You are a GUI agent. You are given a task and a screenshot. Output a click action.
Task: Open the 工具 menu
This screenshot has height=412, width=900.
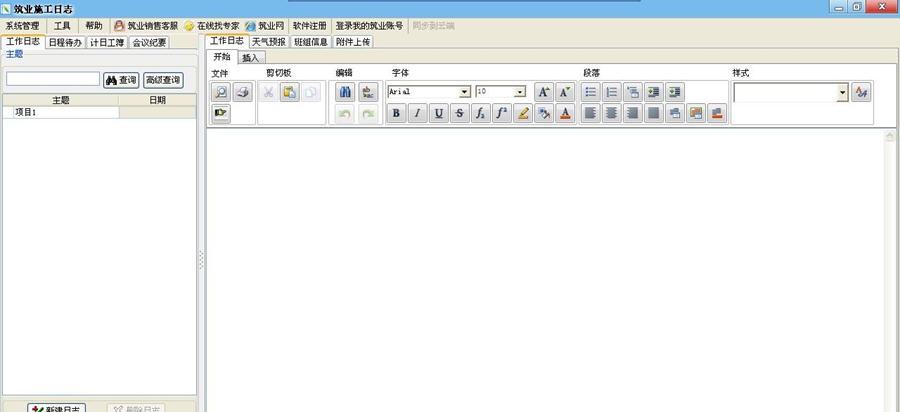pos(62,26)
